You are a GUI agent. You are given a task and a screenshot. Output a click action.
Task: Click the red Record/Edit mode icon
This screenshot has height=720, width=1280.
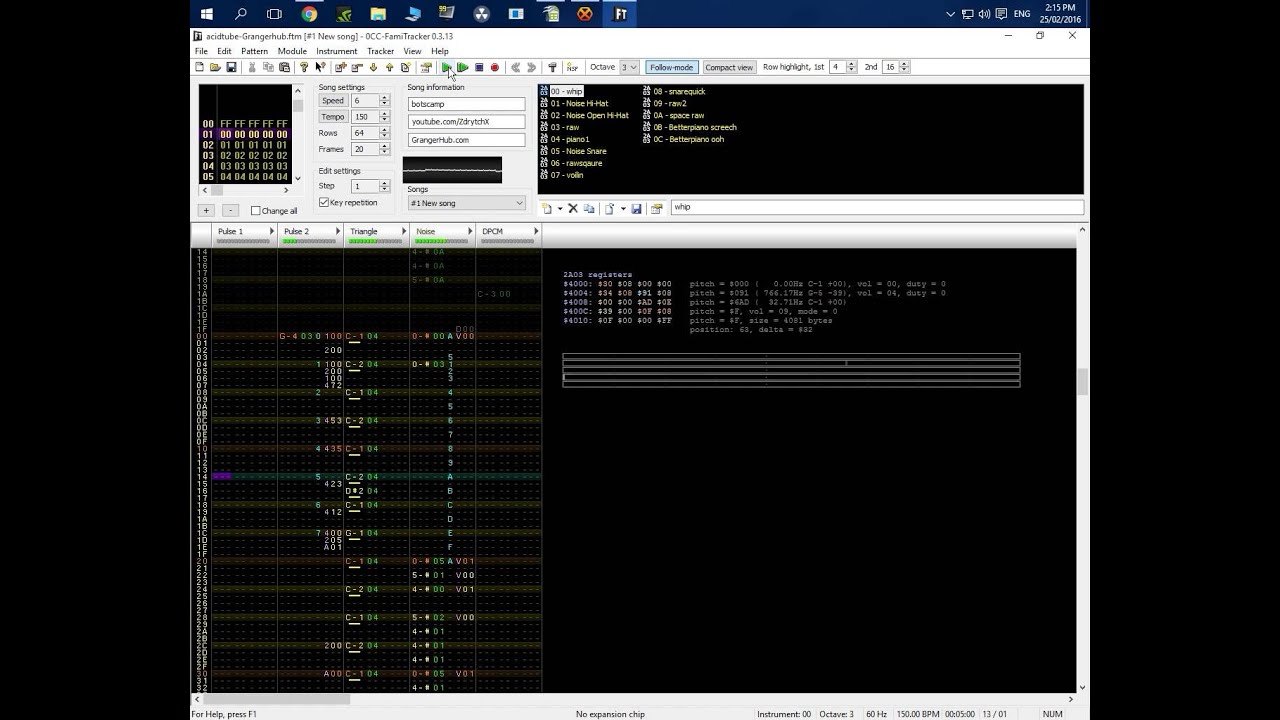(x=494, y=67)
